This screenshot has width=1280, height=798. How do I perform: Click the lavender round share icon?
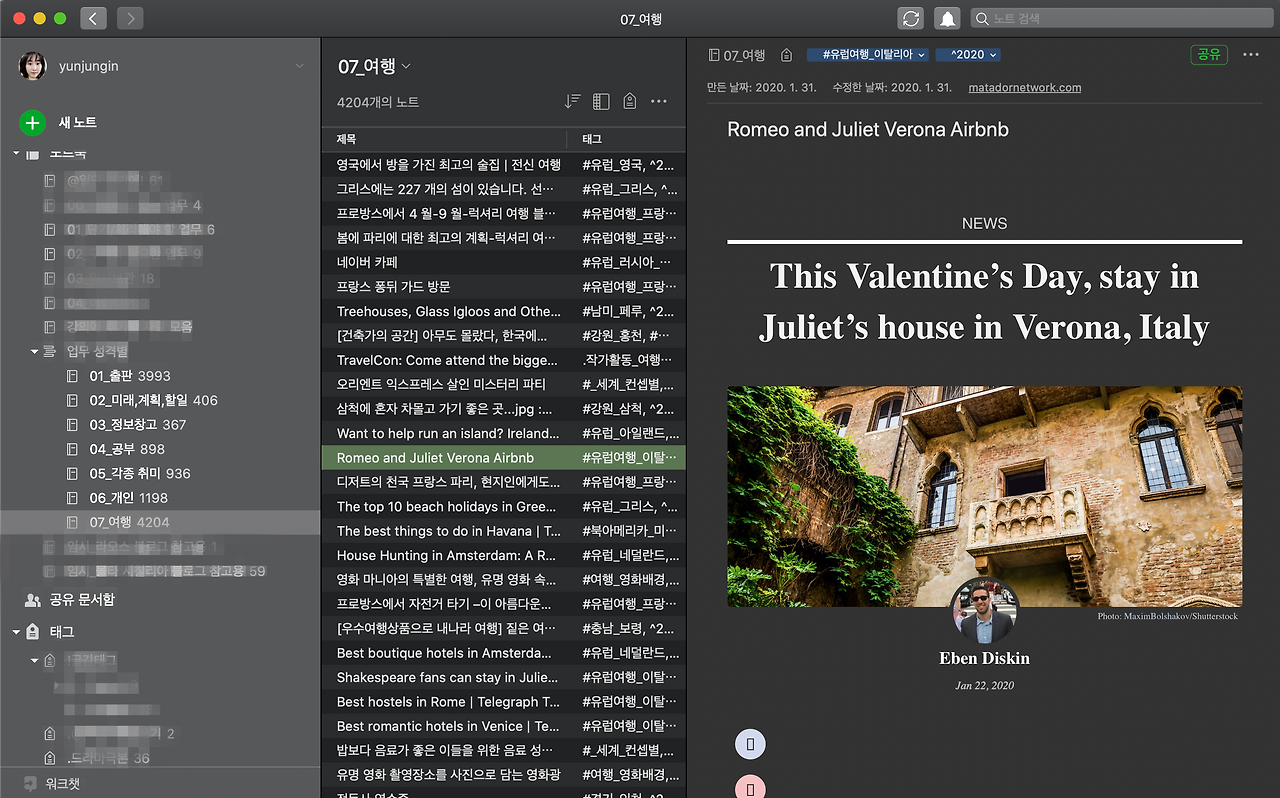(750, 745)
